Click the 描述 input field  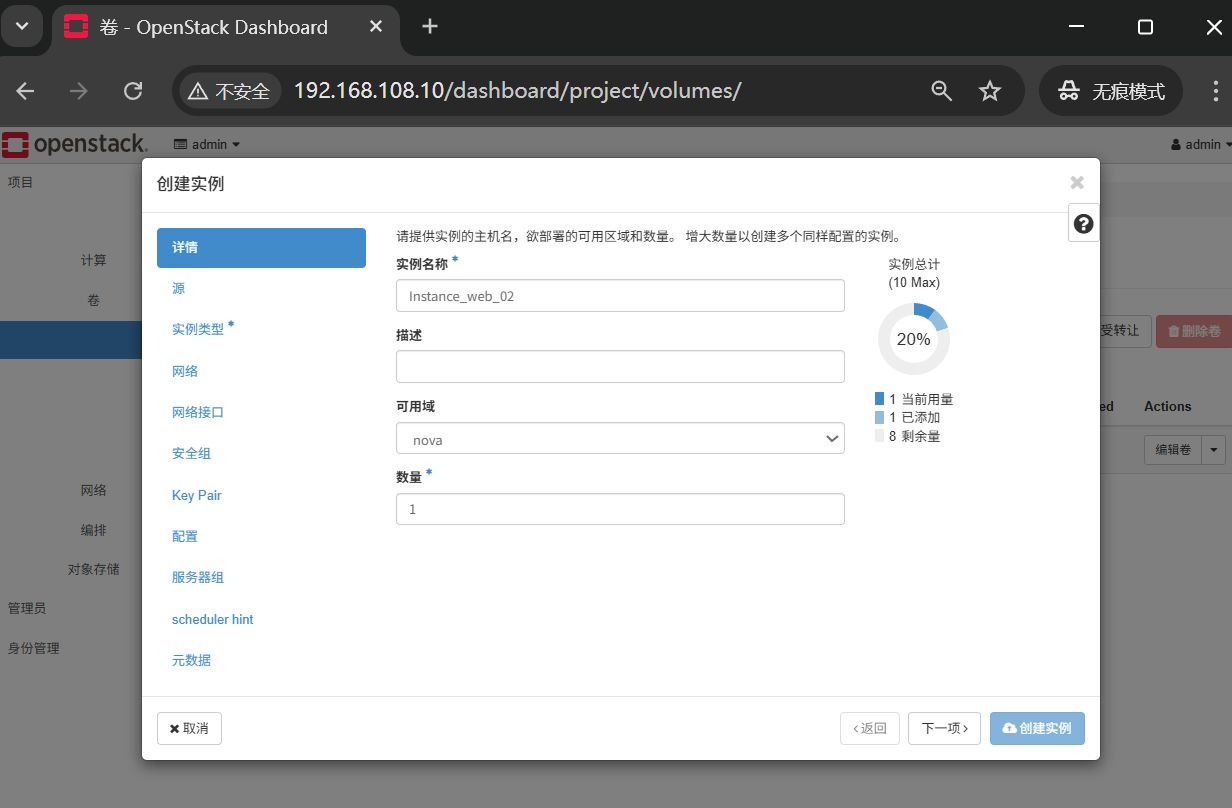click(620, 367)
